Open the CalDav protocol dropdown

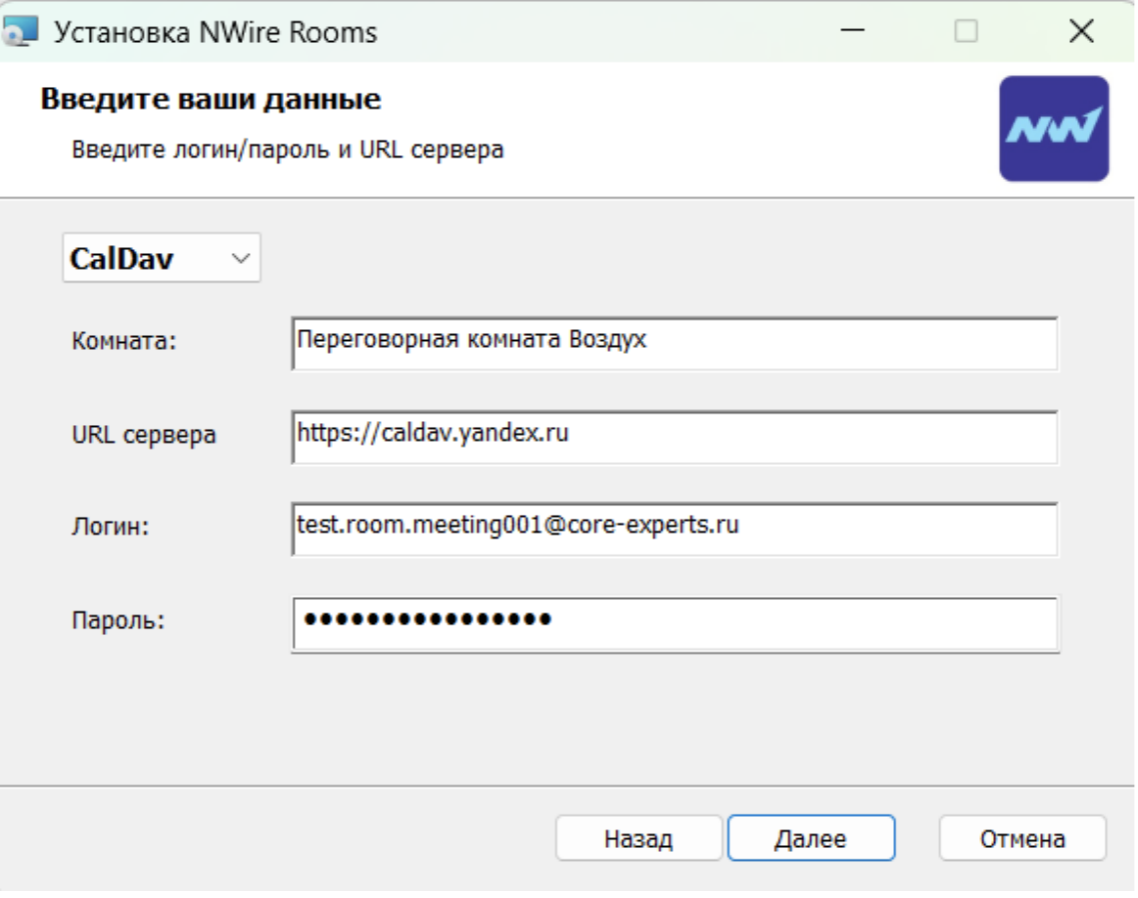pos(161,259)
